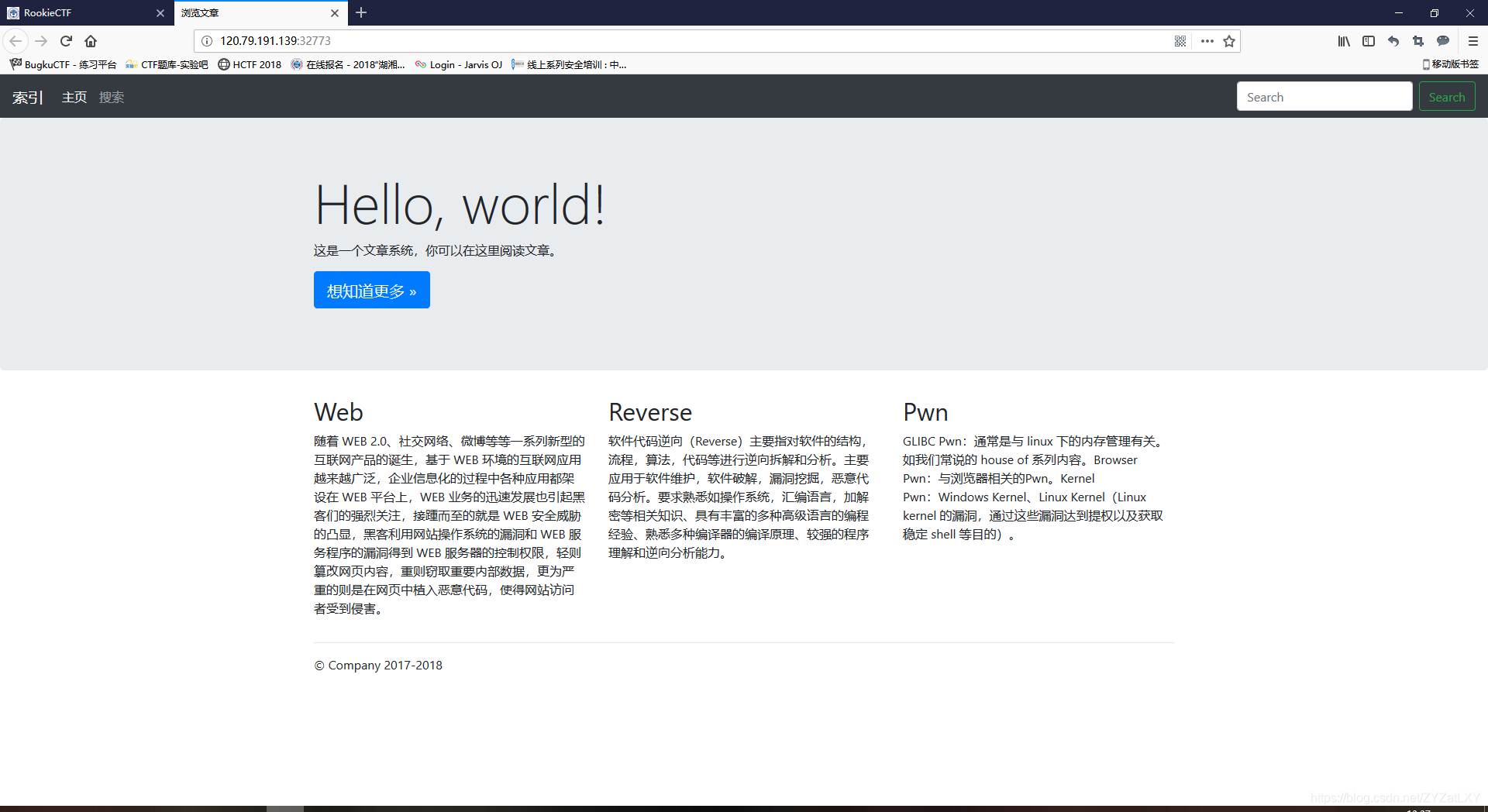Open 在线报名 - 2018"湖湘 bookmark
The width and height of the screenshot is (1488, 812).
(x=348, y=64)
